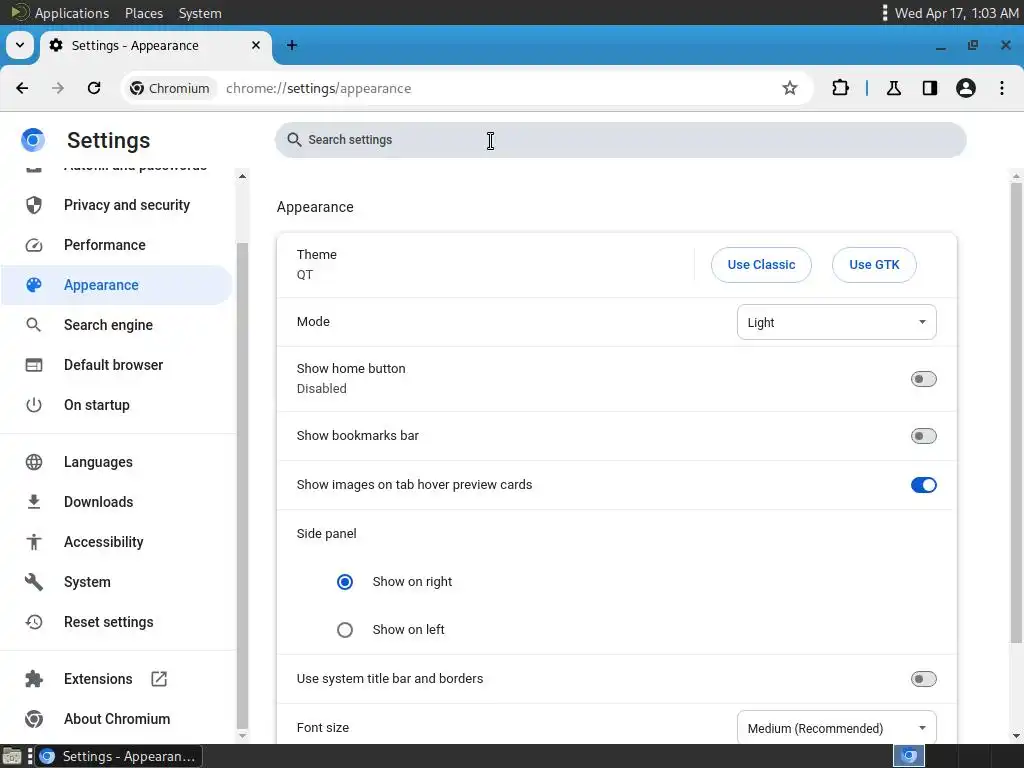Open the System menu in top panel
This screenshot has width=1024, height=768.
(200, 12)
